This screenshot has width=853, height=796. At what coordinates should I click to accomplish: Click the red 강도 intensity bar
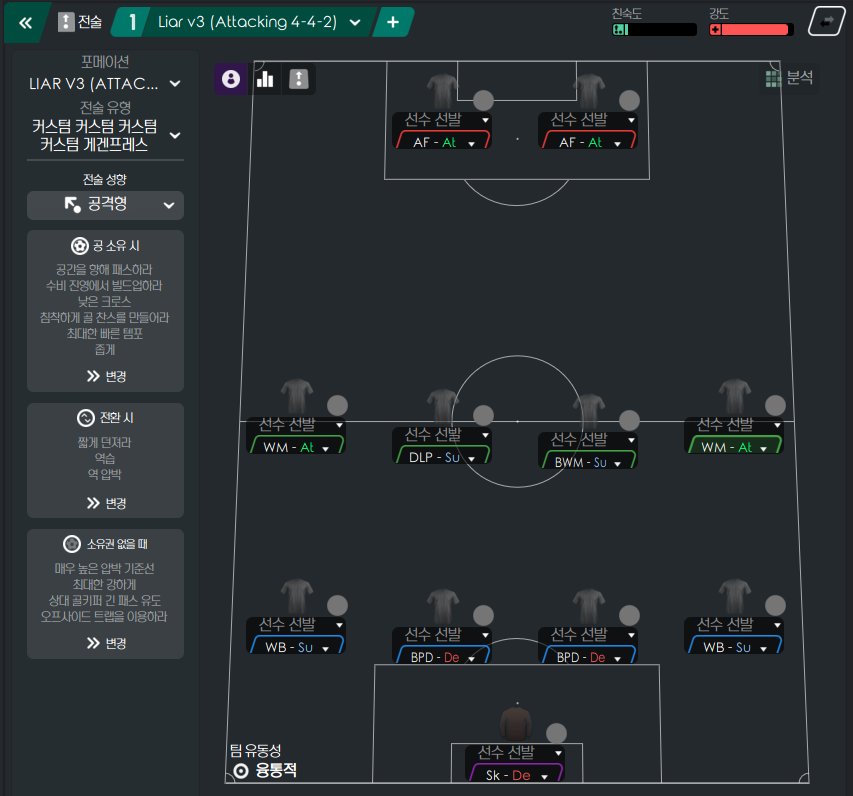pyautogui.click(x=751, y=29)
